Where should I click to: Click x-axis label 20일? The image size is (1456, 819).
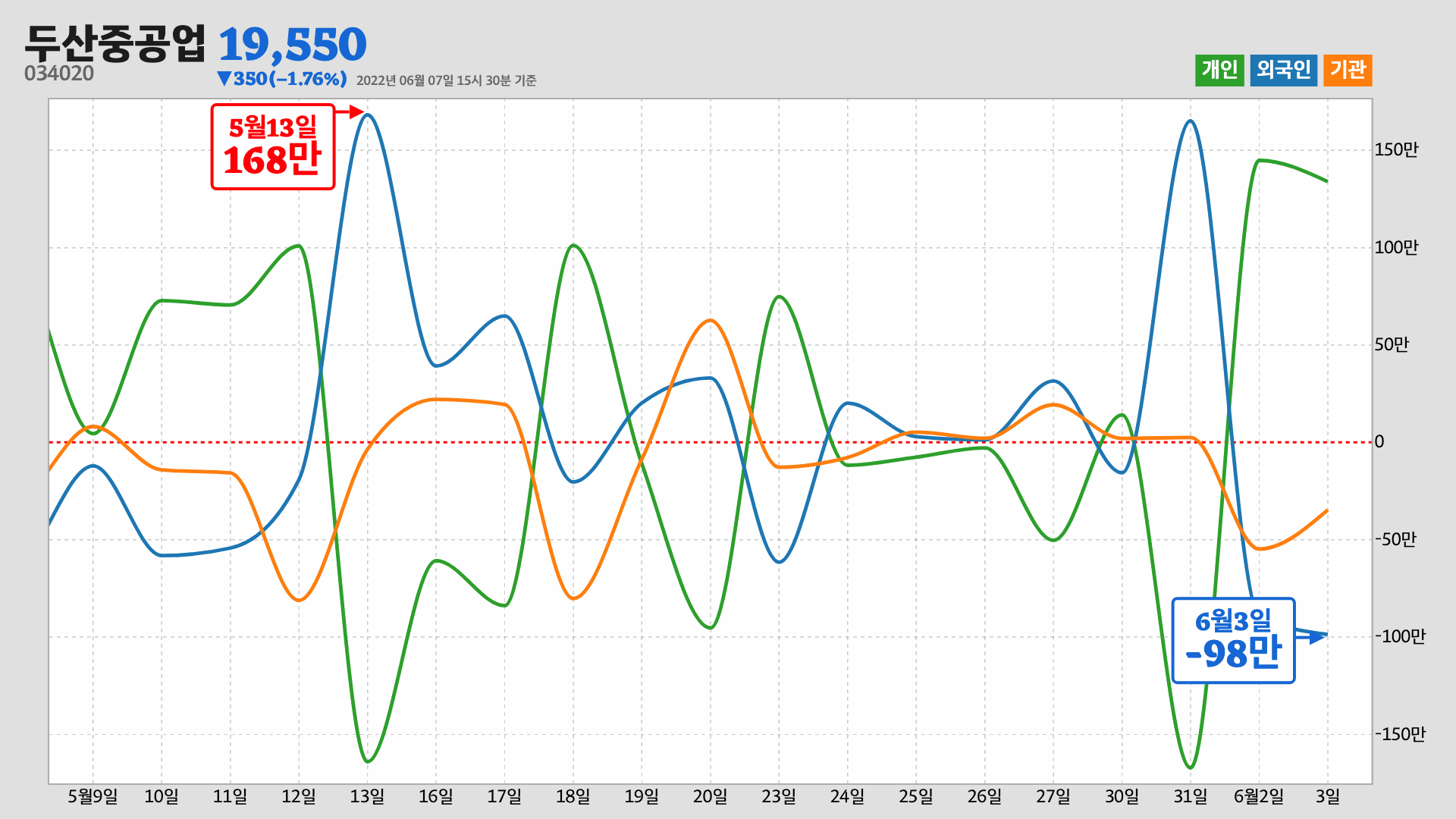click(x=710, y=796)
